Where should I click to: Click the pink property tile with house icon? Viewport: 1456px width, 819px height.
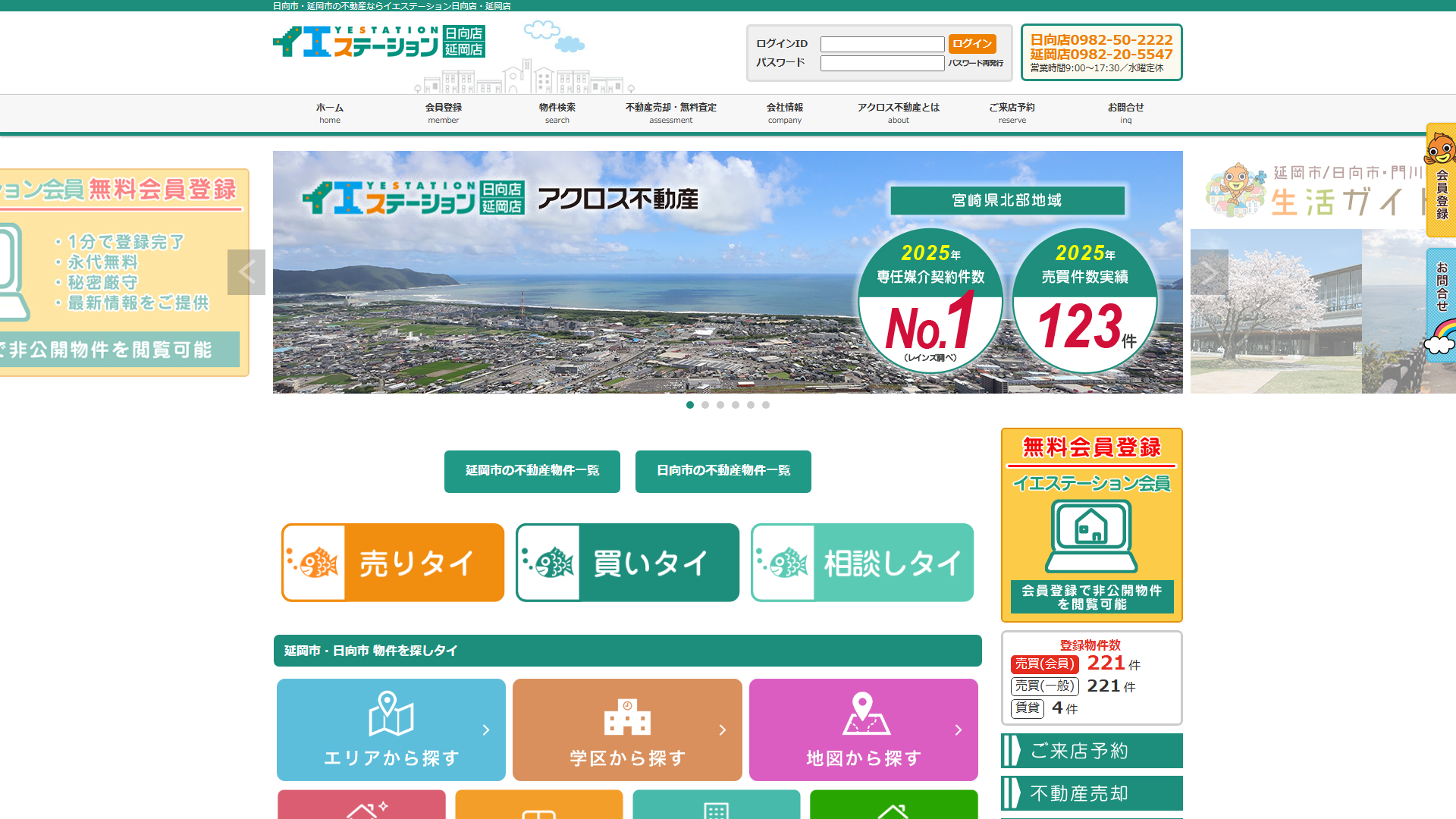coord(362,805)
